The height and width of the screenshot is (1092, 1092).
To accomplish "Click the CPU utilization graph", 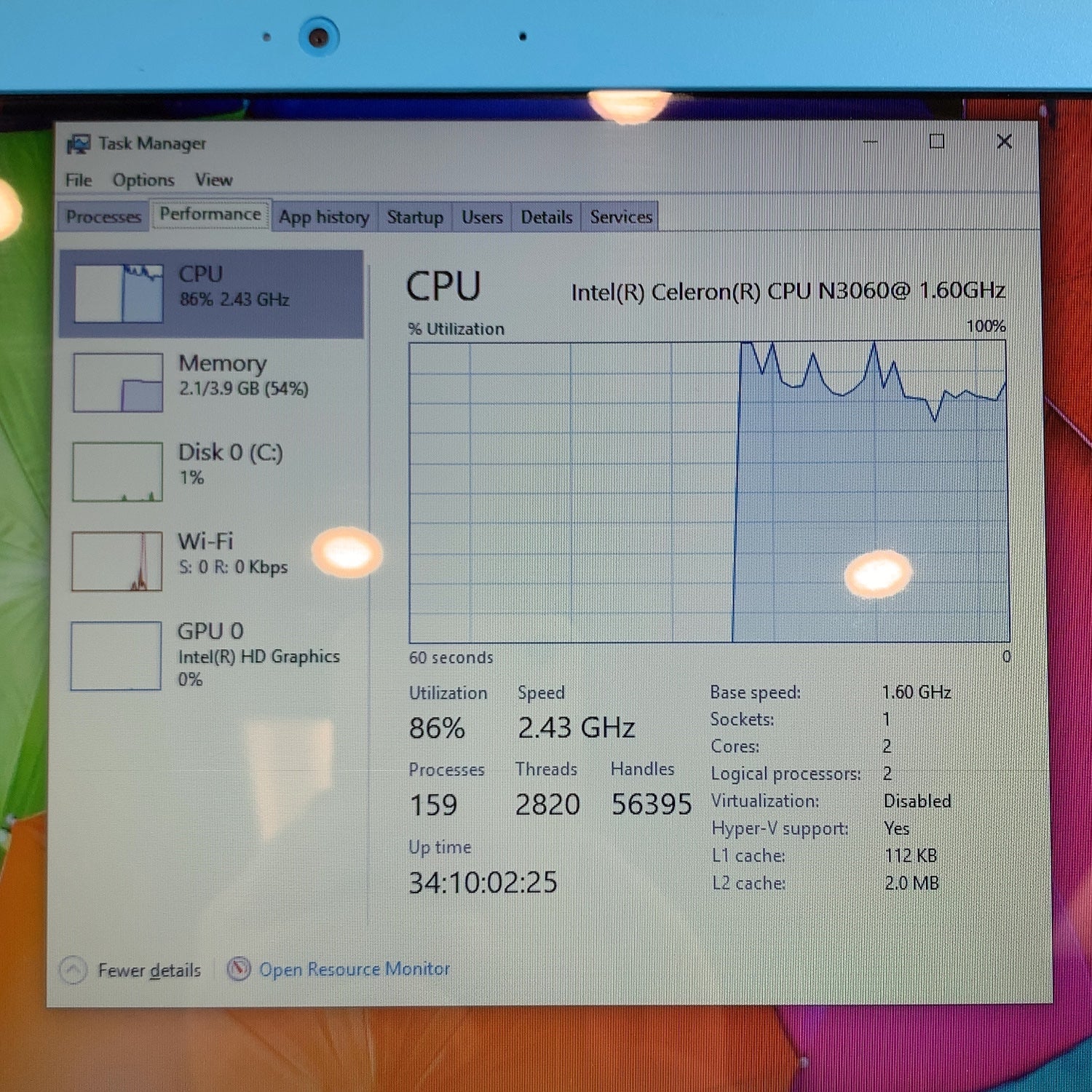I will click(709, 492).
